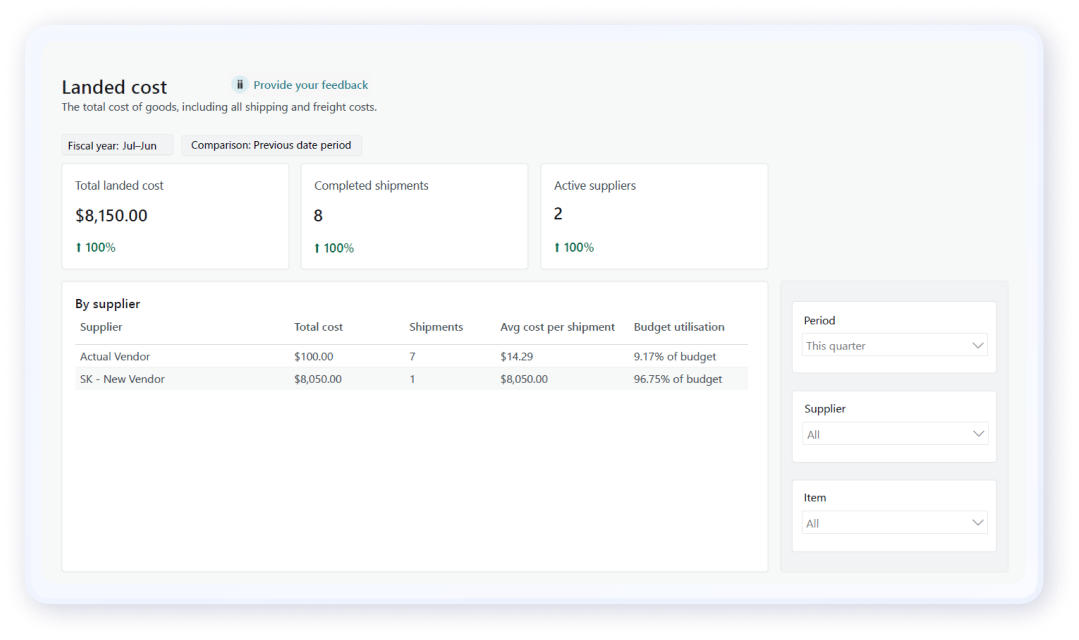Open the Provide your feedback link
1079x640 pixels.
[x=310, y=85]
